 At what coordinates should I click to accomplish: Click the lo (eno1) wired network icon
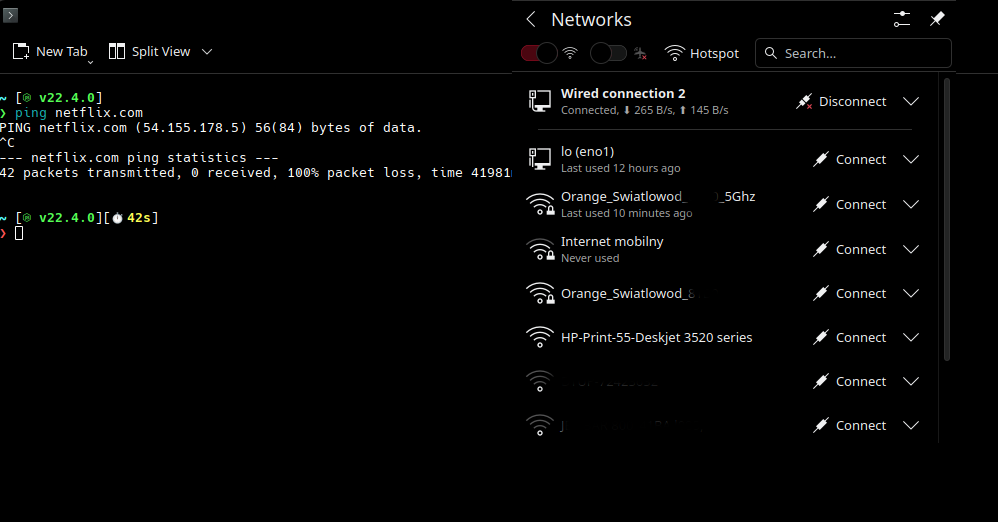(x=540, y=159)
